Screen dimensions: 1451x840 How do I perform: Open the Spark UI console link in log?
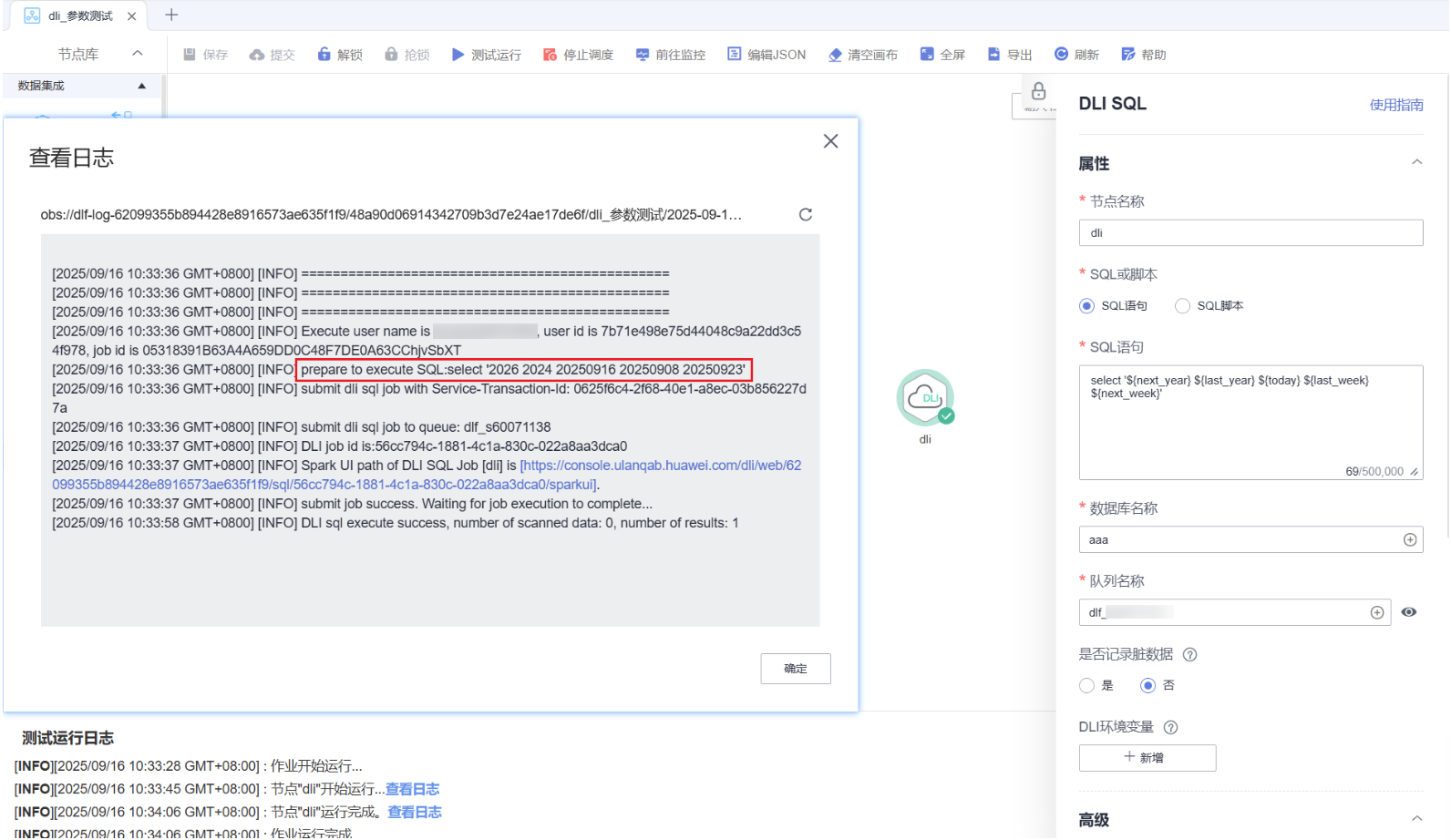[427, 476]
